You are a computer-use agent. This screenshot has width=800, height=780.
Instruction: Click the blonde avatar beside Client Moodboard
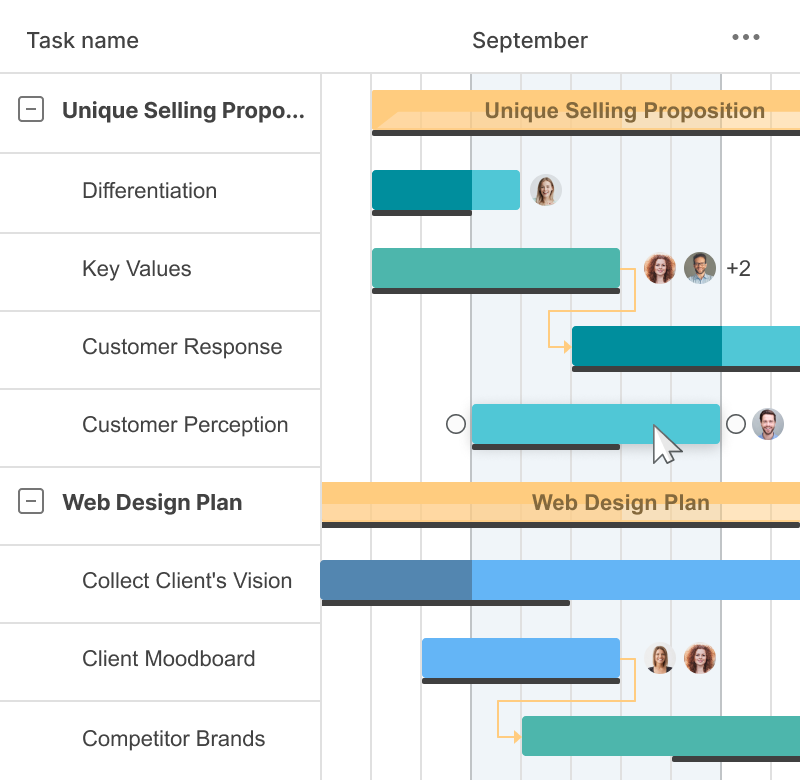(x=660, y=658)
